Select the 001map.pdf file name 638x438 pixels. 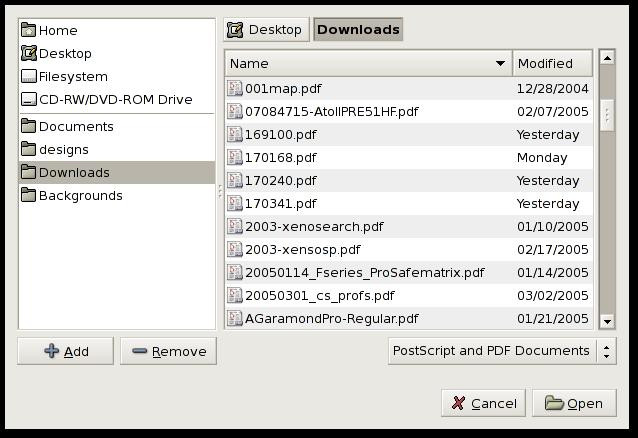[x=283, y=89]
